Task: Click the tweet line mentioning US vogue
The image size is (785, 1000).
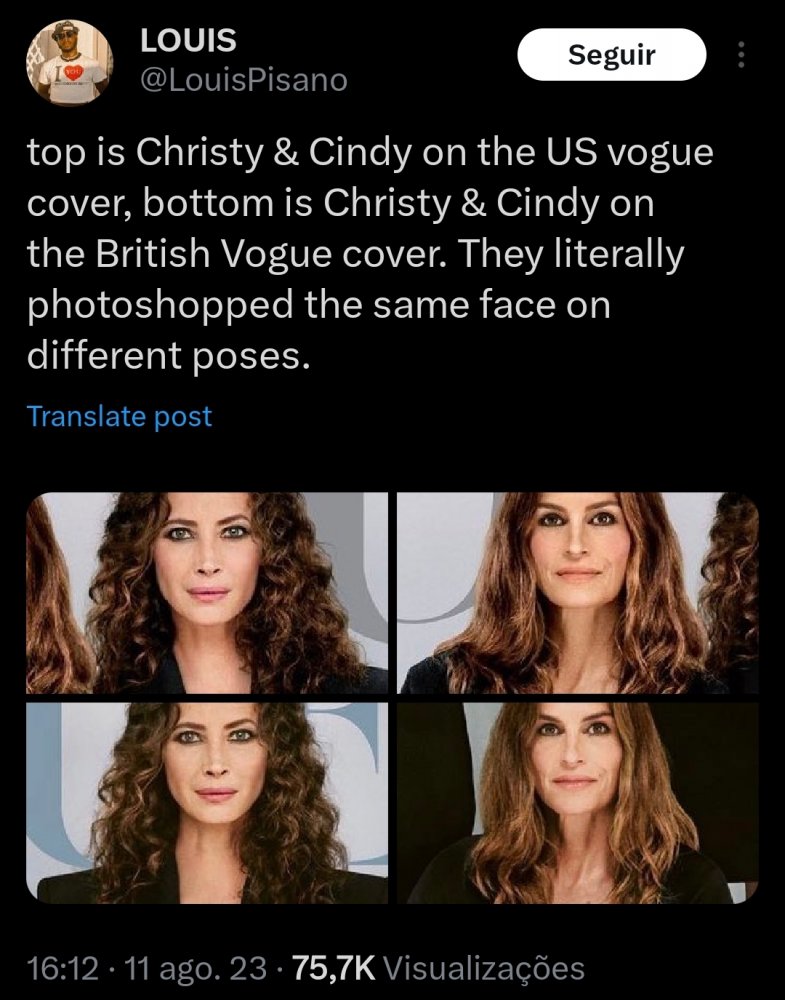Action: coord(370,153)
